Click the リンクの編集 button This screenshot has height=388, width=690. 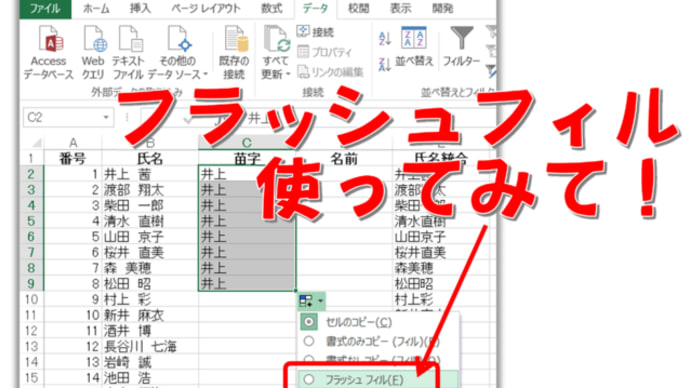click(330, 72)
